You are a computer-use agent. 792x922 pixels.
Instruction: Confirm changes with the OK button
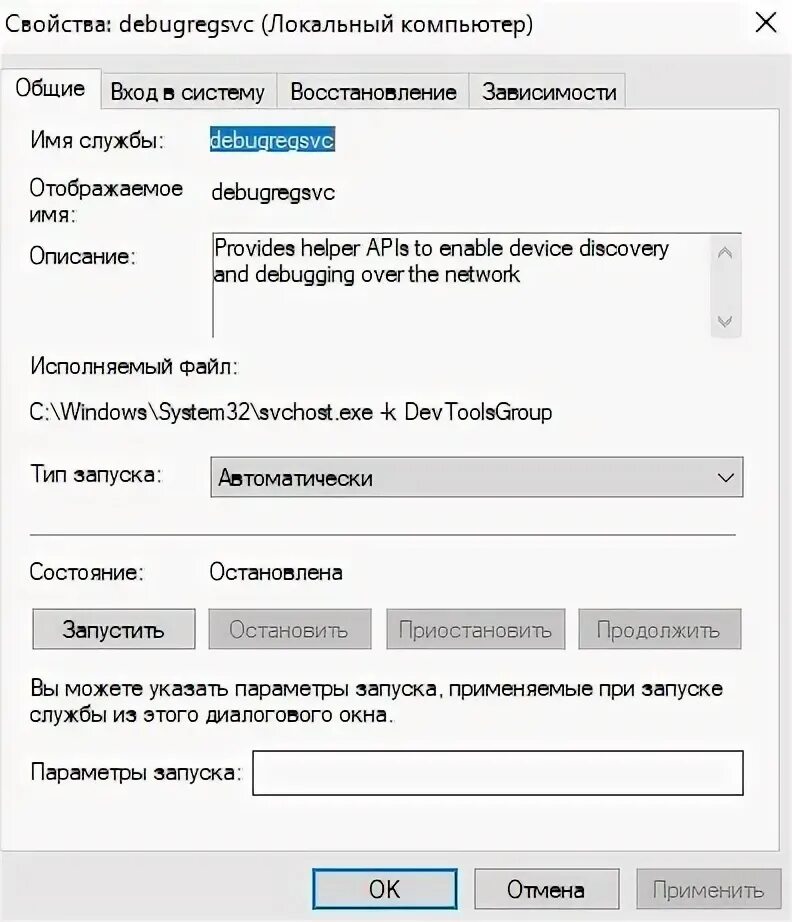coord(385,889)
